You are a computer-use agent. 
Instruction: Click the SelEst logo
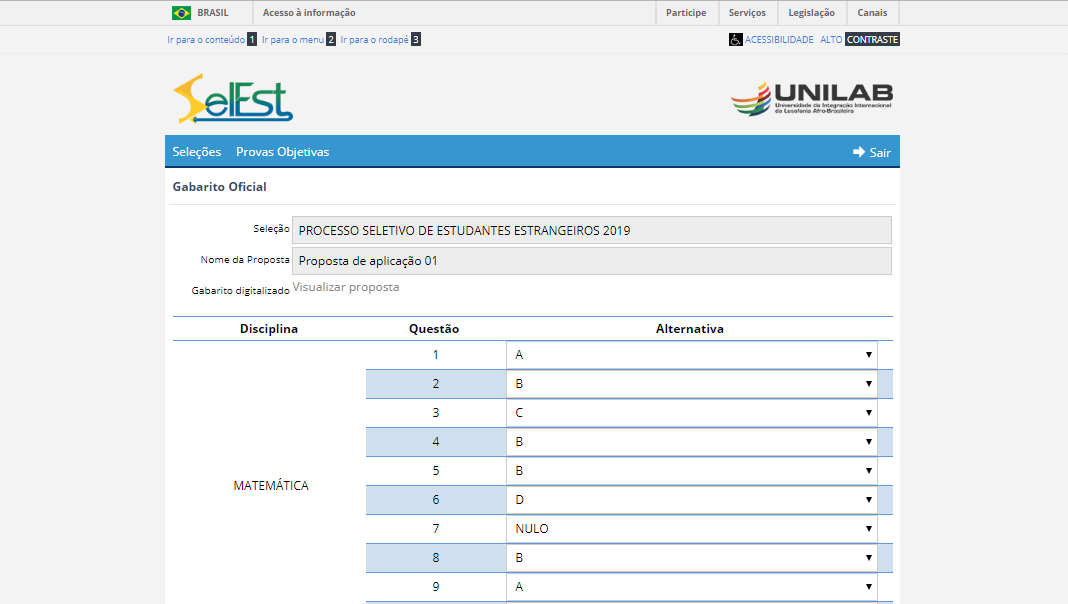(x=233, y=99)
